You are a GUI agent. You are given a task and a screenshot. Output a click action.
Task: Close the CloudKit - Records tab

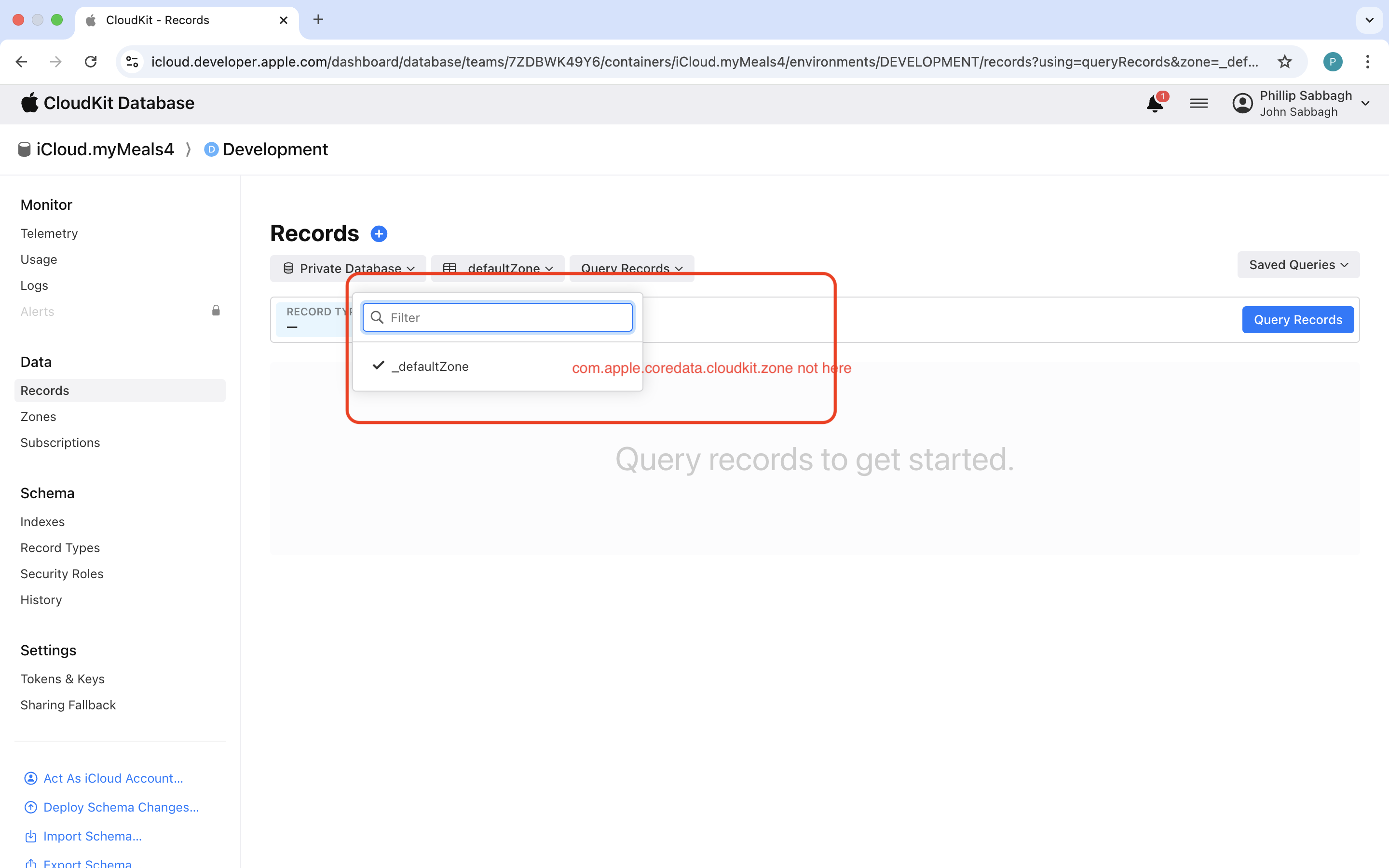284,20
